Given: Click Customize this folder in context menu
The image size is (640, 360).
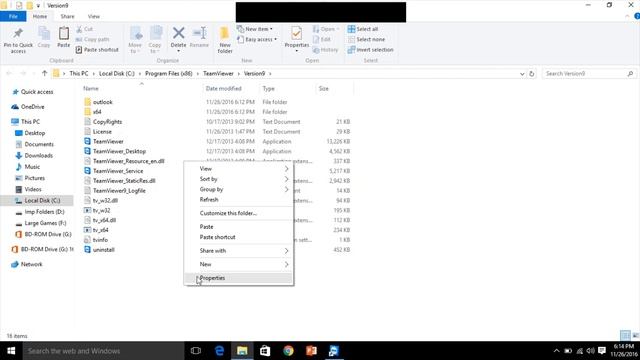Looking at the screenshot, I should (x=239, y=213).
